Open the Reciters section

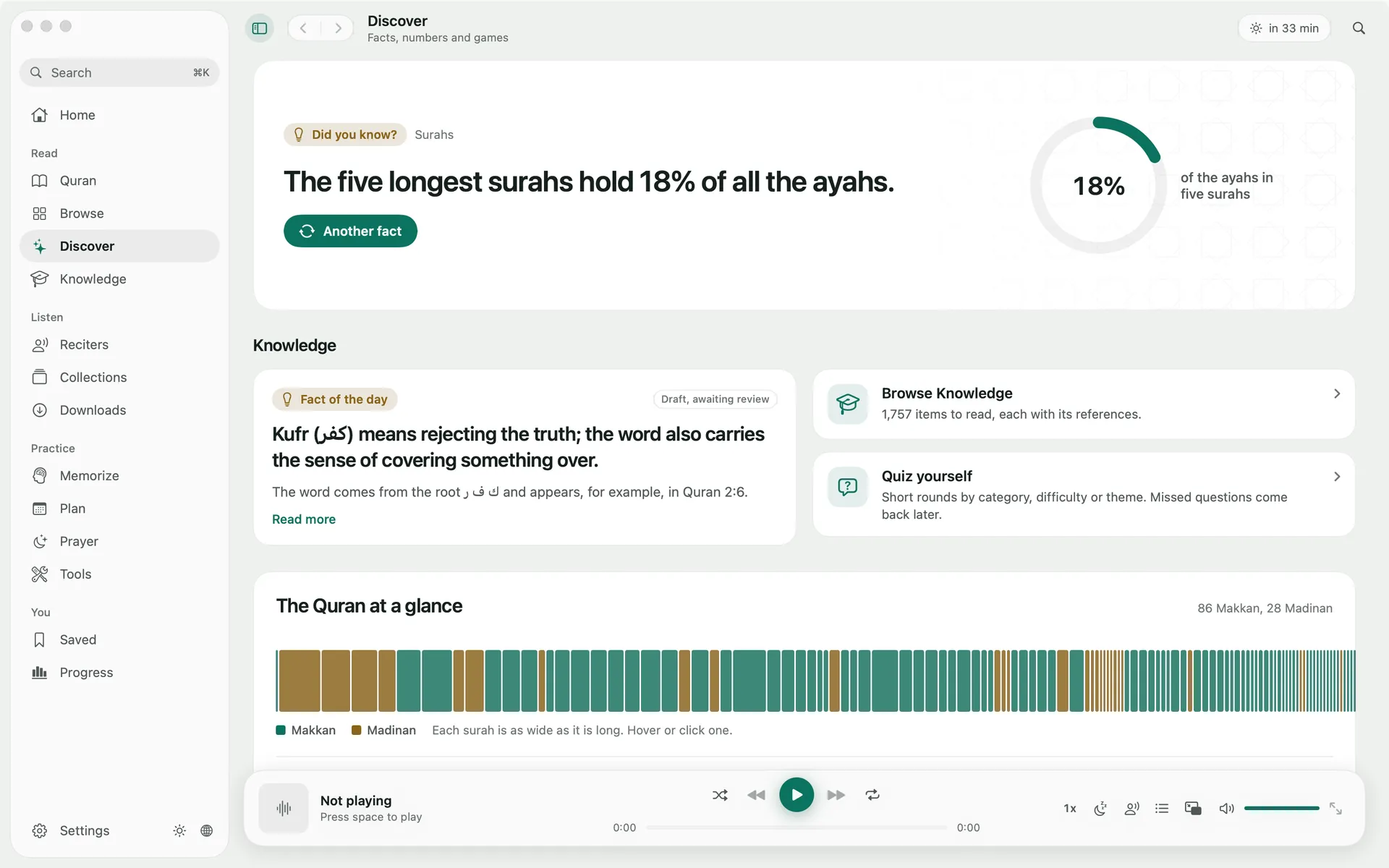click(119, 345)
